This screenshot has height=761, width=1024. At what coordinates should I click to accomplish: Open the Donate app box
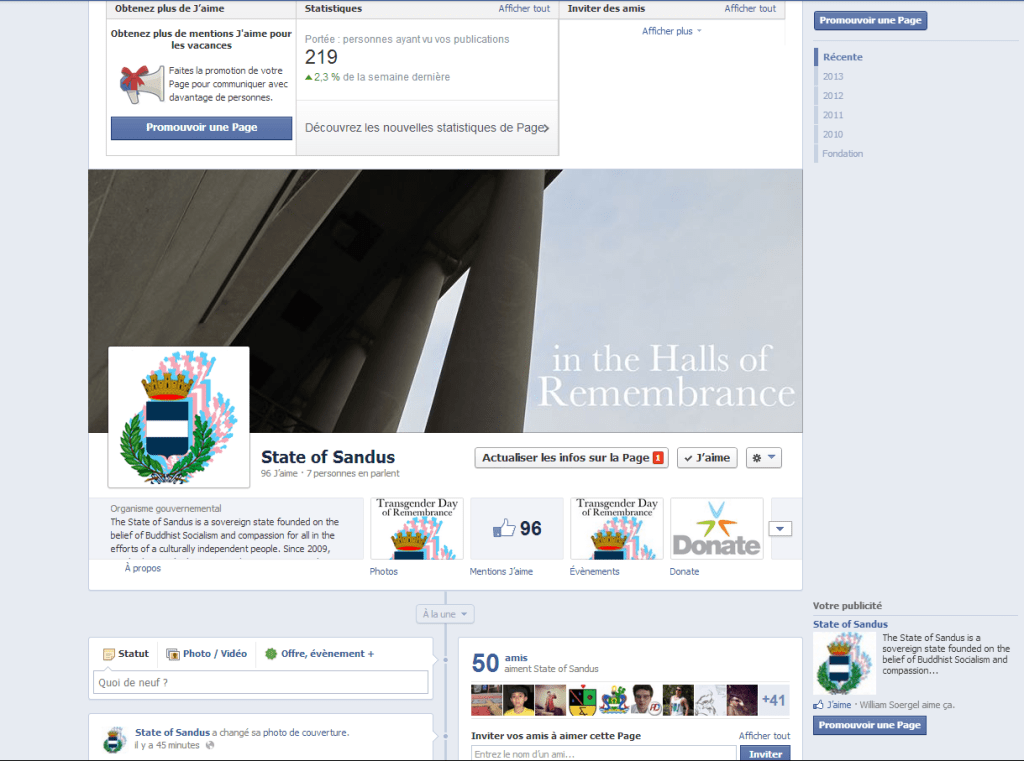pyautogui.click(x=716, y=528)
